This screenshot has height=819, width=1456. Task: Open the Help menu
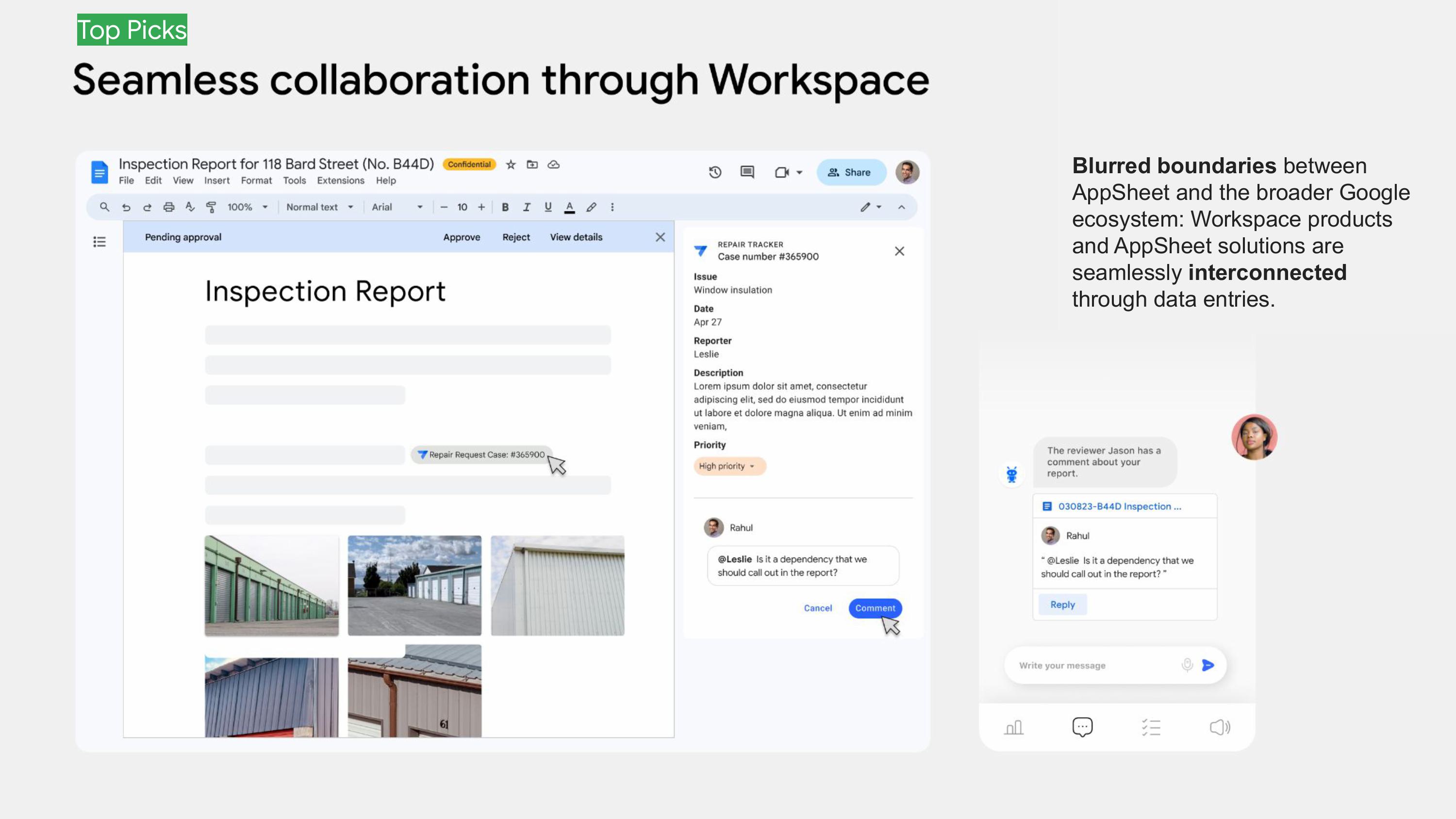[x=386, y=180]
